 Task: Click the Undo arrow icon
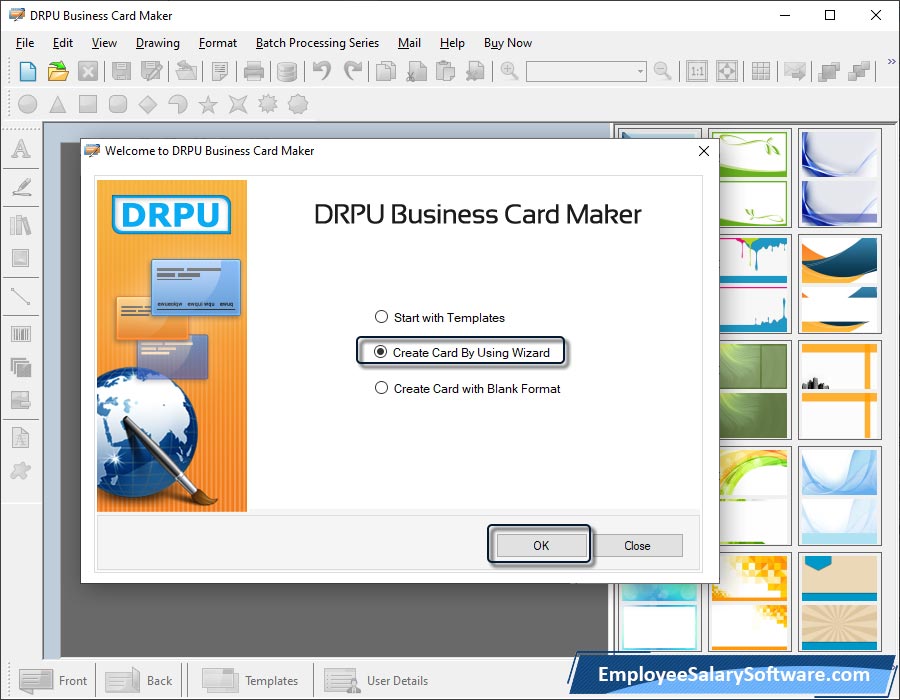click(x=322, y=72)
